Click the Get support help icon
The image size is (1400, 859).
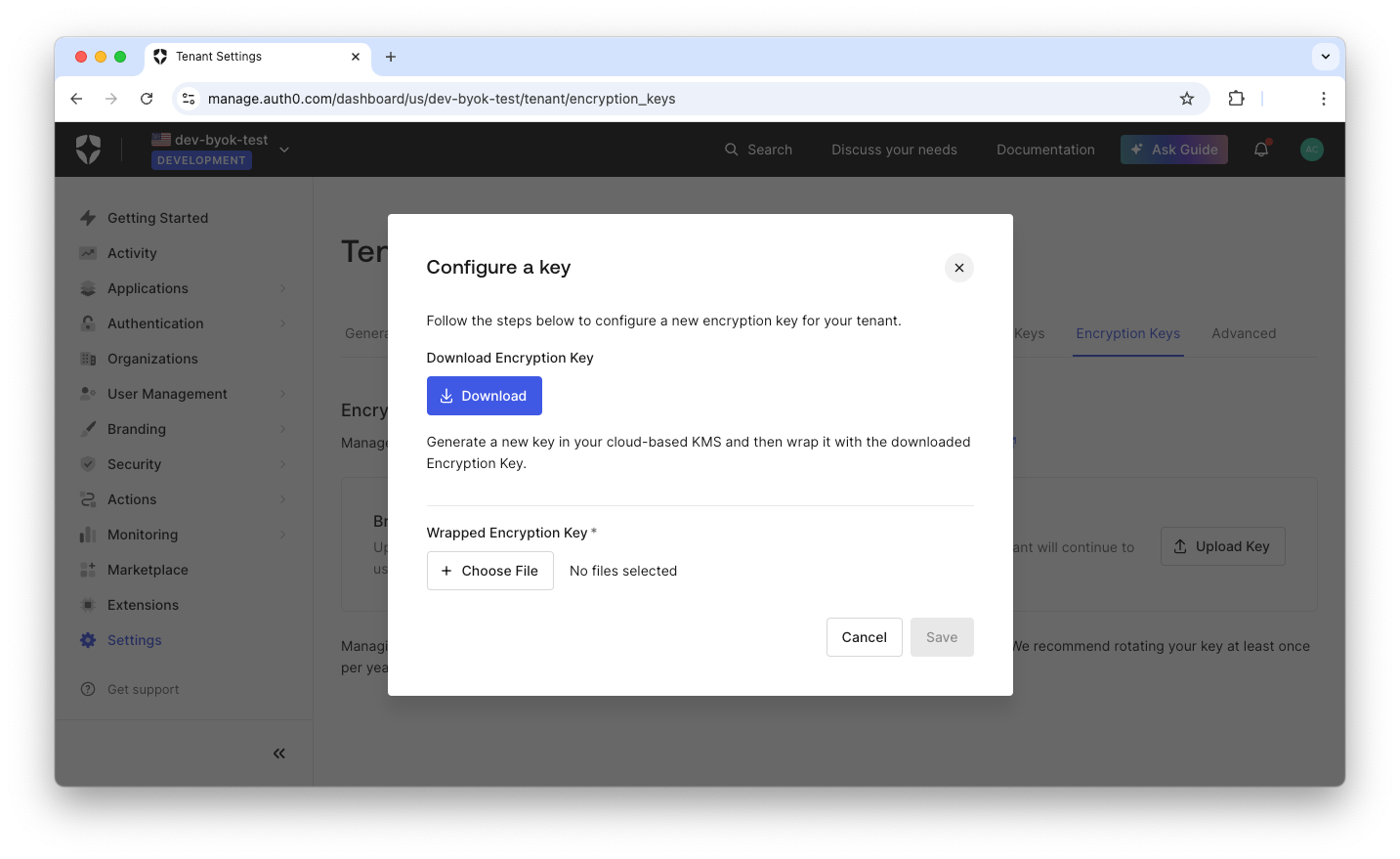pyautogui.click(x=88, y=689)
